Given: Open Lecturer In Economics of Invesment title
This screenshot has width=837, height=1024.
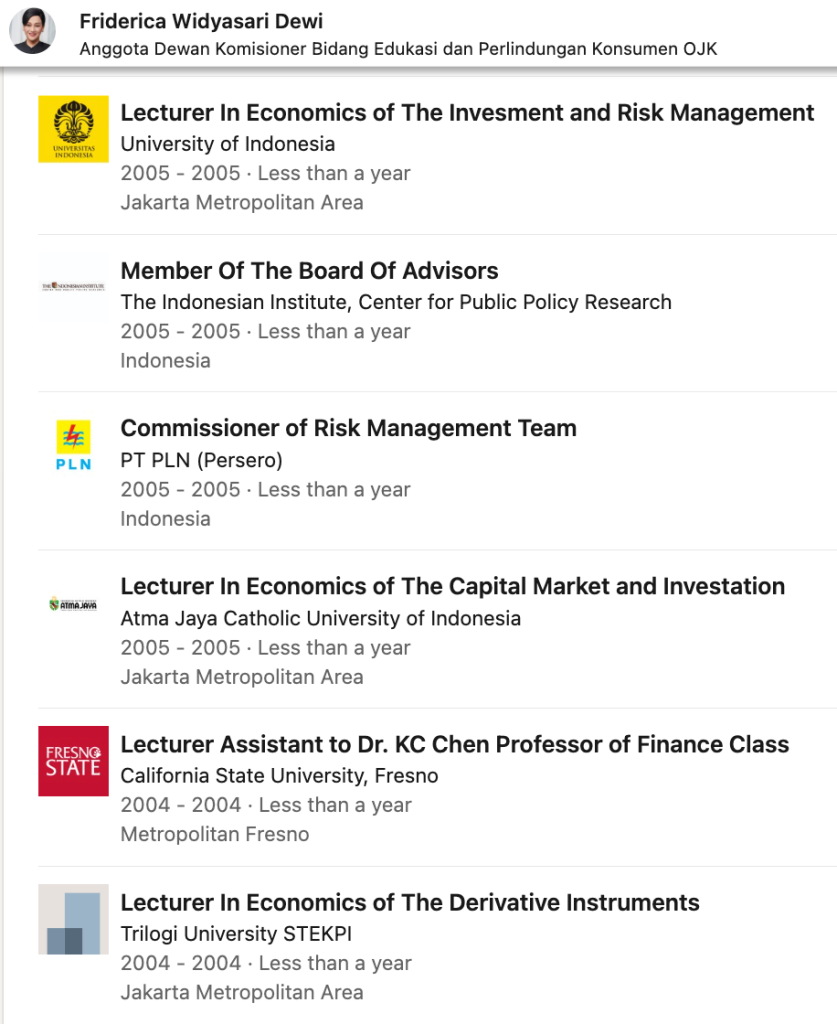Looking at the screenshot, I should point(467,112).
